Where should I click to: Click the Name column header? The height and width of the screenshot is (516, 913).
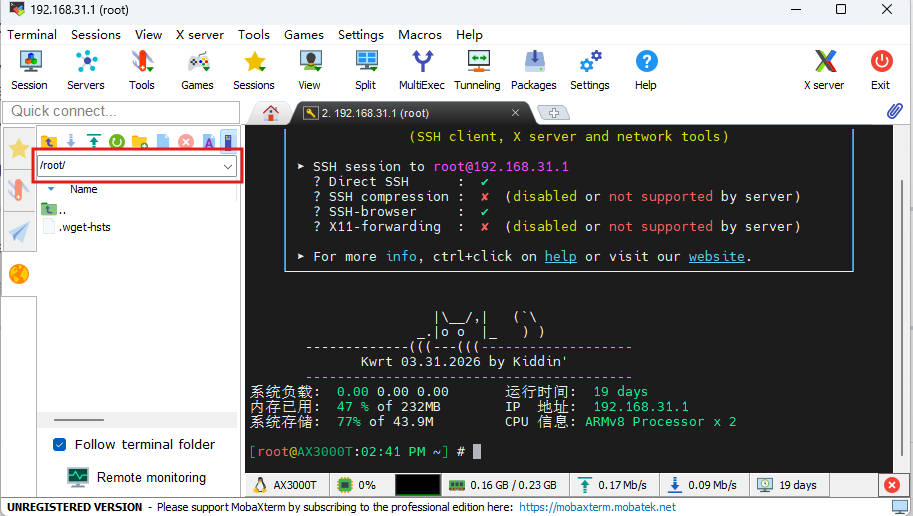click(x=84, y=189)
